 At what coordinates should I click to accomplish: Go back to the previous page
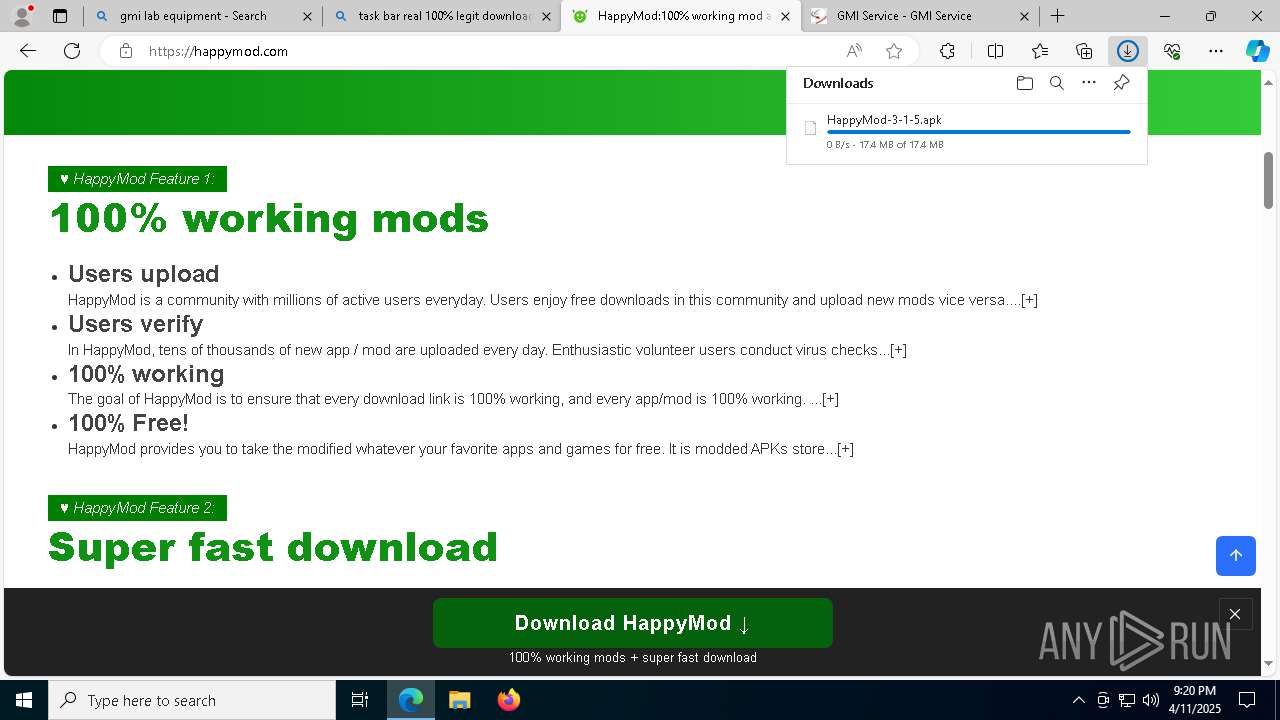[28, 51]
